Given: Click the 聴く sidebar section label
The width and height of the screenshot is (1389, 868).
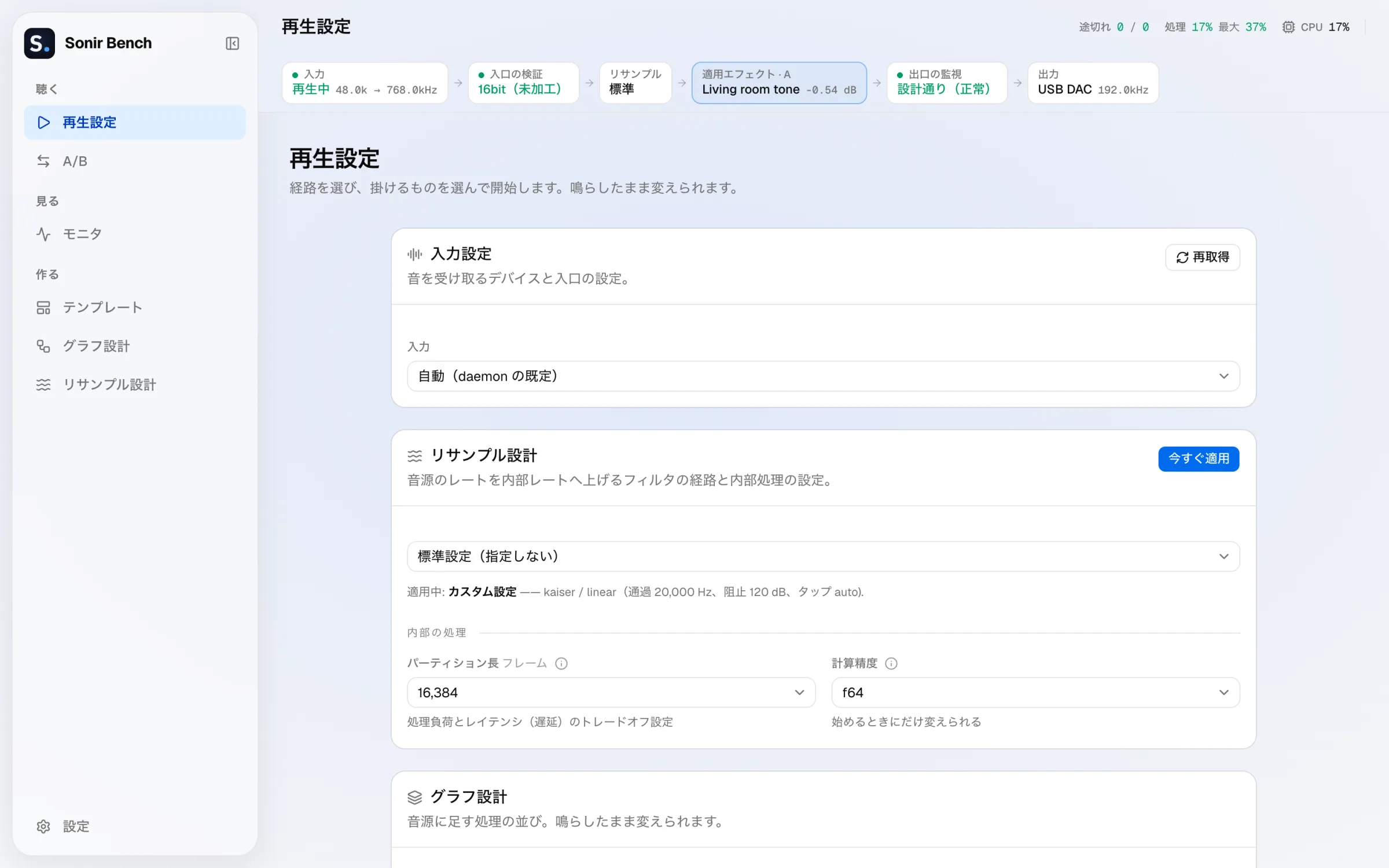Looking at the screenshot, I should click(46, 89).
